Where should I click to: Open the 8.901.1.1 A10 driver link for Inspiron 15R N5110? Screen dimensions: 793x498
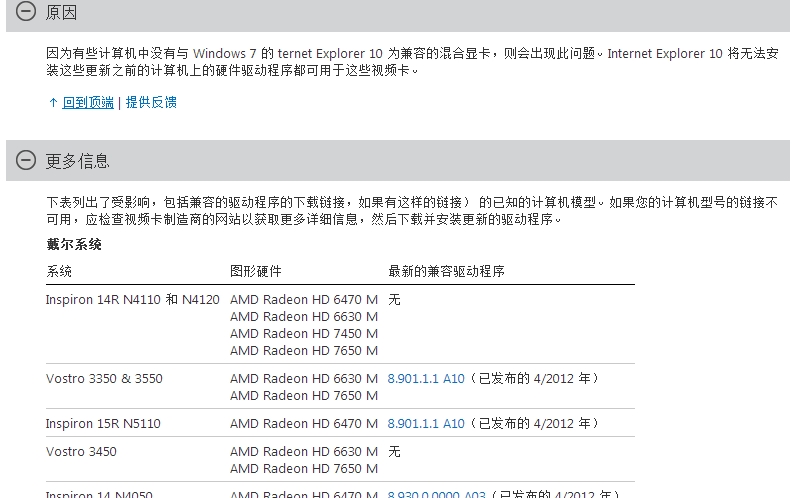426,424
